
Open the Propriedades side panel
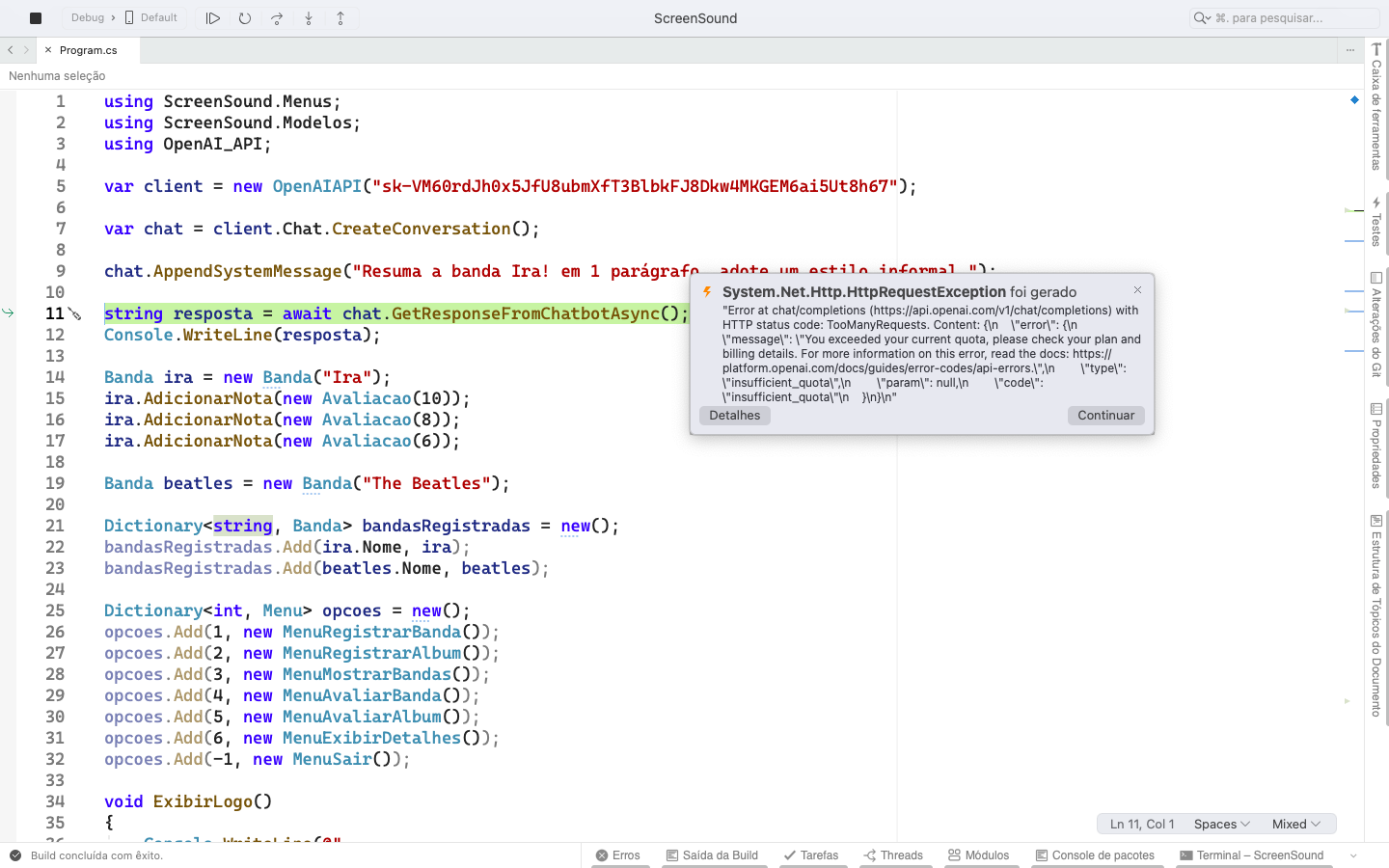[1376, 446]
